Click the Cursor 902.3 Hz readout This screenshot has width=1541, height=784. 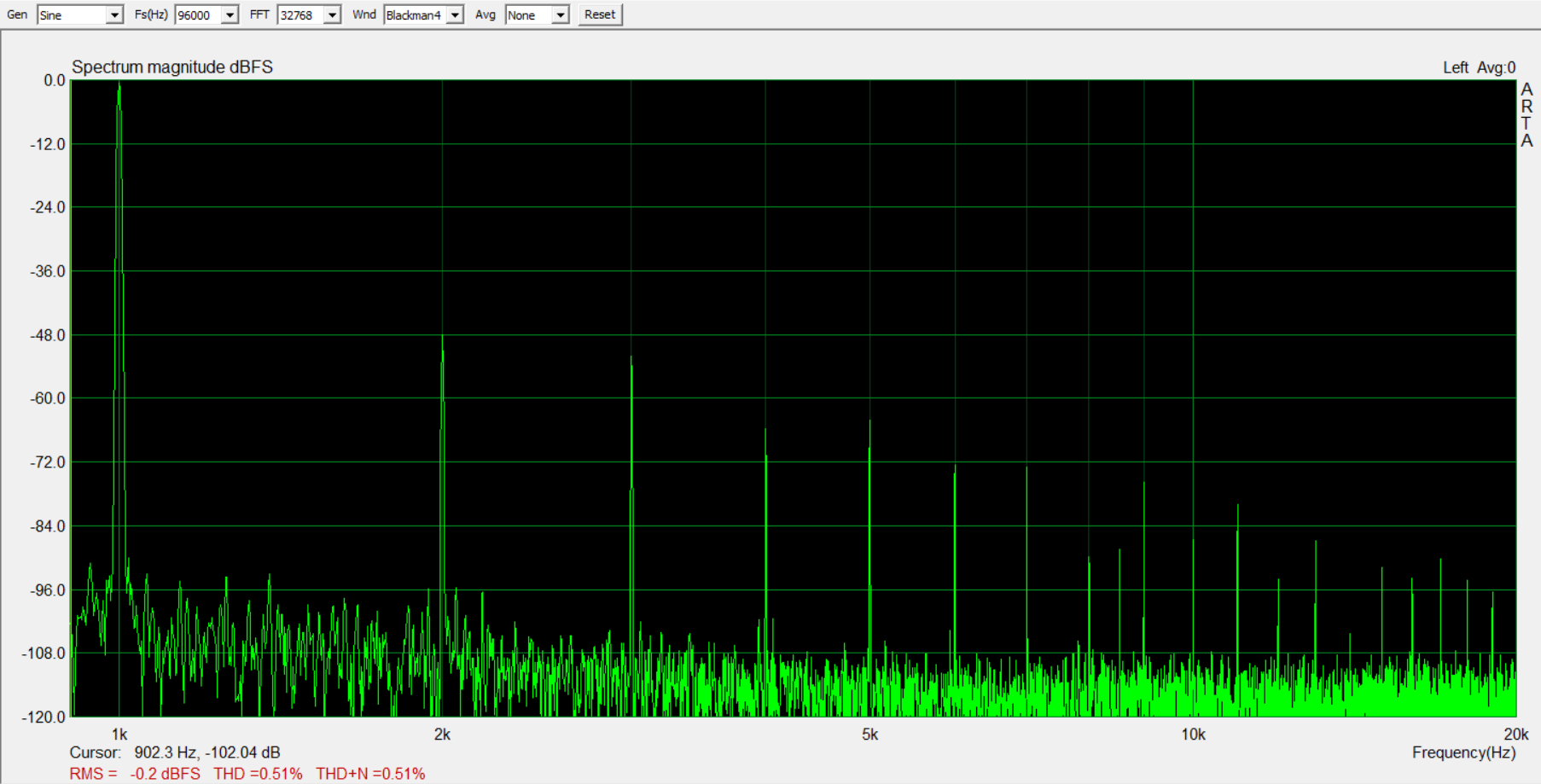pos(175,752)
